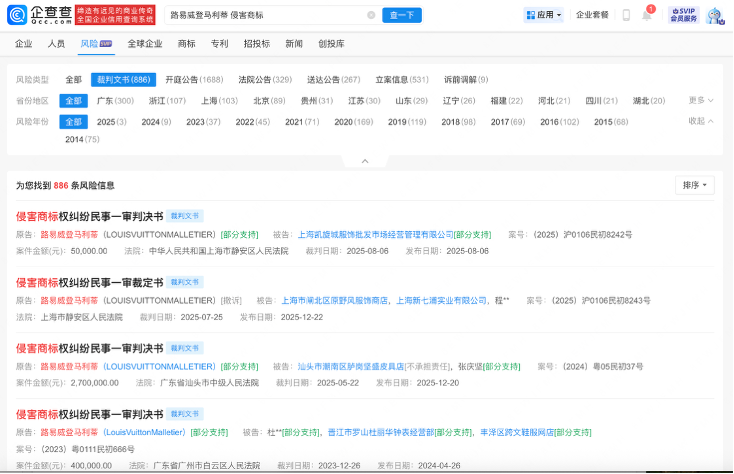Image resolution: width=734 pixels, height=474 pixels.
Task: Filter by region 北京 (89)
Action: point(269,101)
